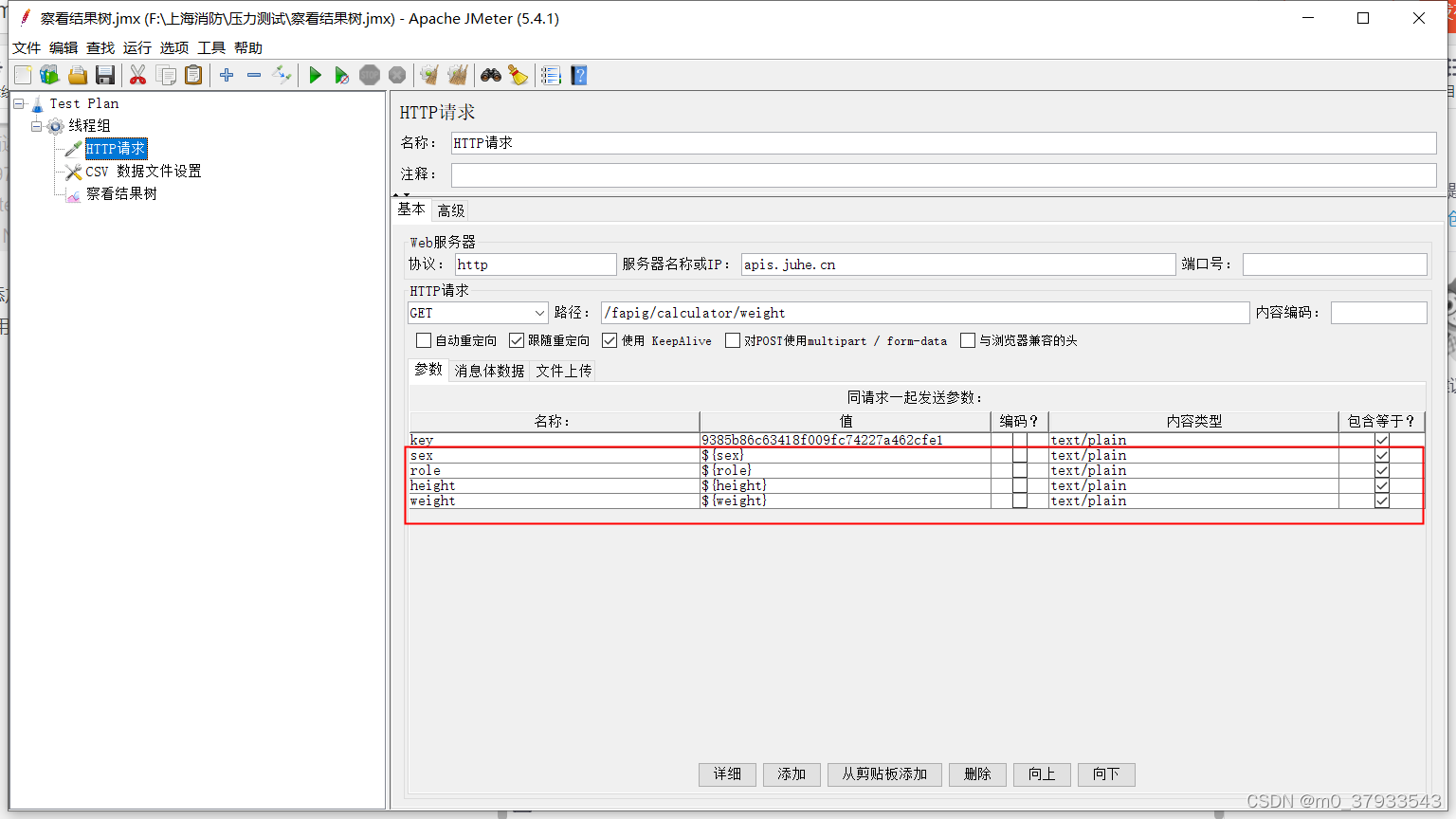Screen dimensions: 1456x819
Task: Enable the 自动重定向 checkbox
Action: coord(424,340)
